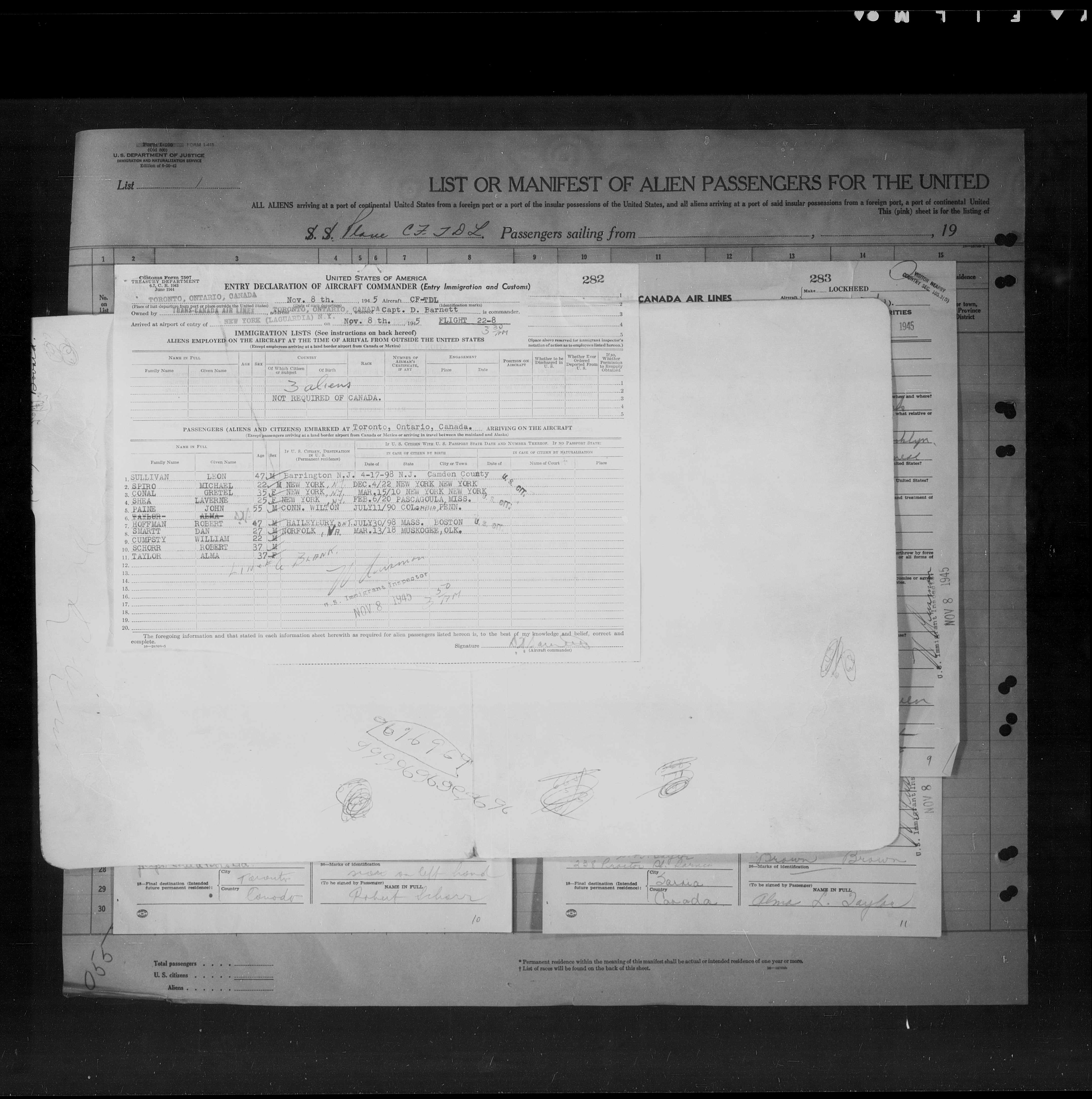Click family name CUMPSTY
This screenshot has height=1099, width=1092.
point(148,540)
